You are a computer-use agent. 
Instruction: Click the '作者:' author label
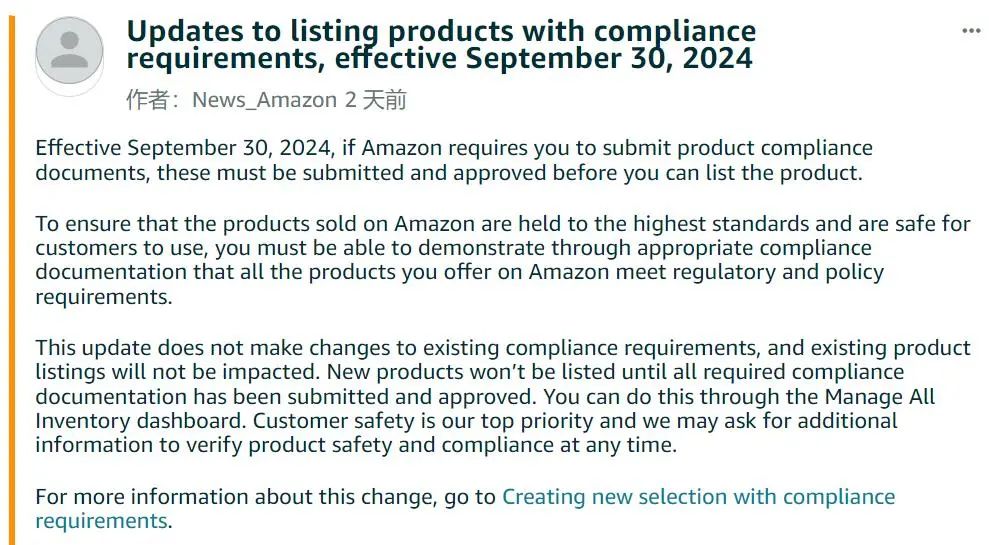(153, 100)
